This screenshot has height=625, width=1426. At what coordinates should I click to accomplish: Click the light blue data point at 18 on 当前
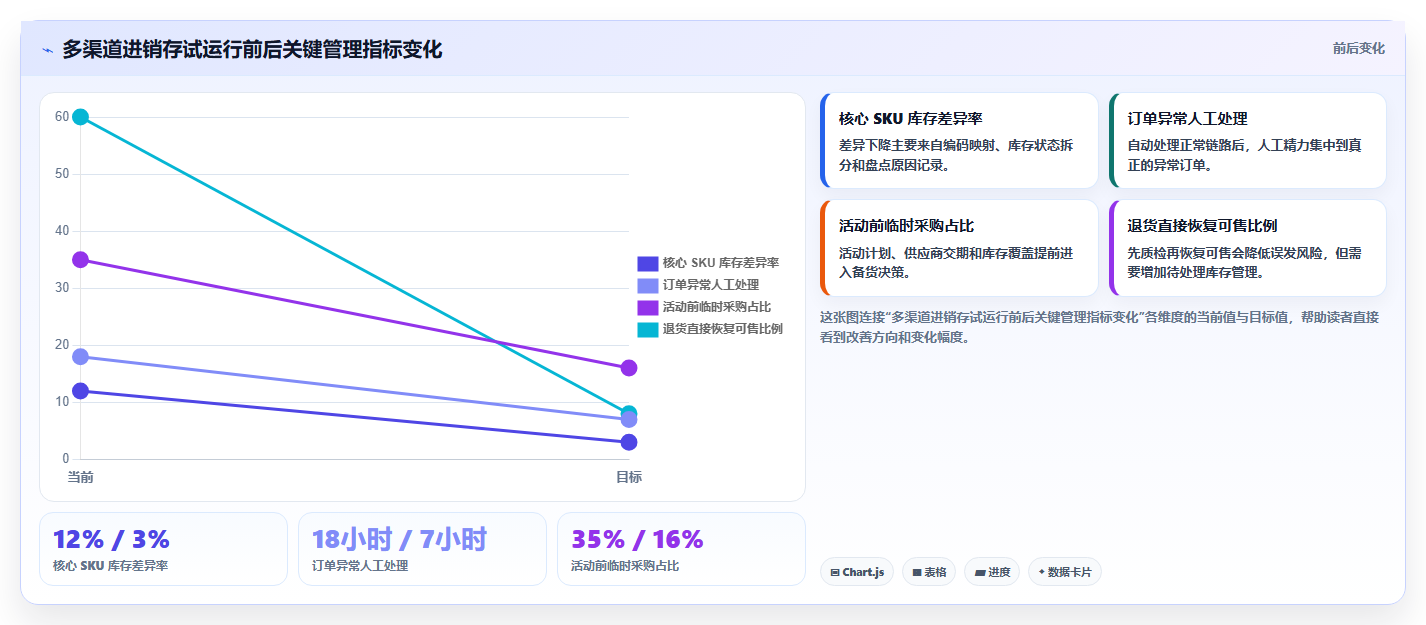click(x=81, y=357)
